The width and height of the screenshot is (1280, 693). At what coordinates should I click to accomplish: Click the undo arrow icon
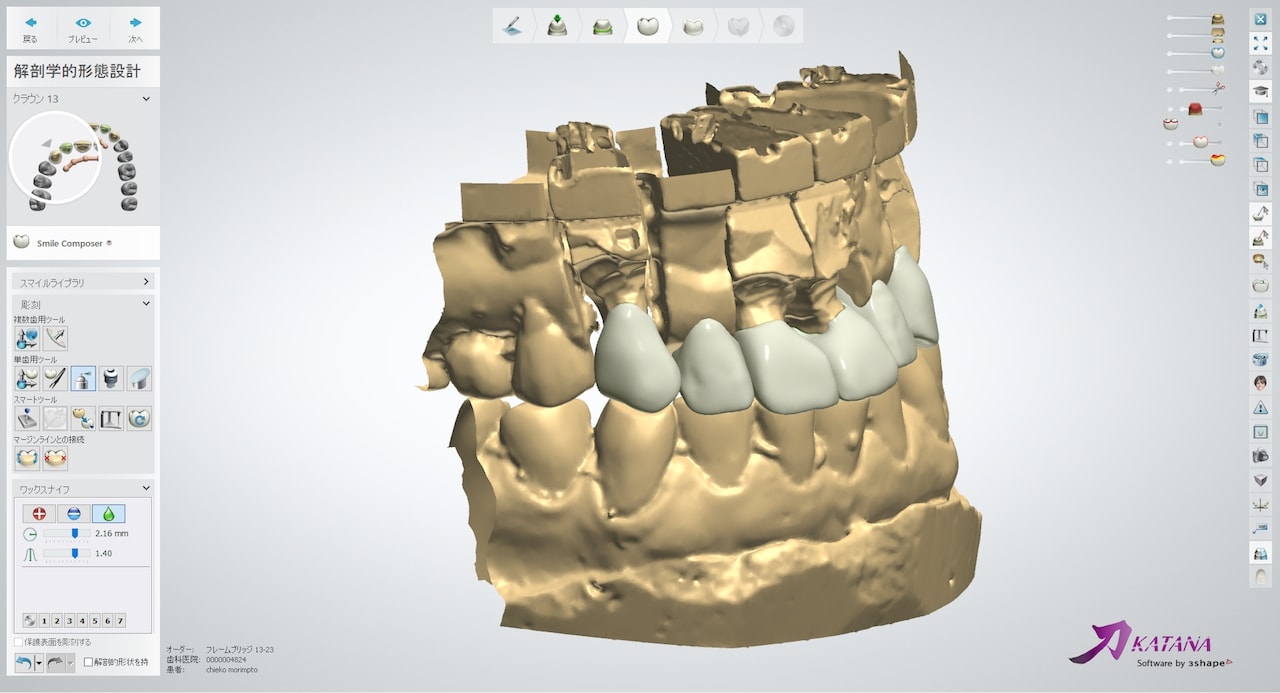(x=24, y=662)
